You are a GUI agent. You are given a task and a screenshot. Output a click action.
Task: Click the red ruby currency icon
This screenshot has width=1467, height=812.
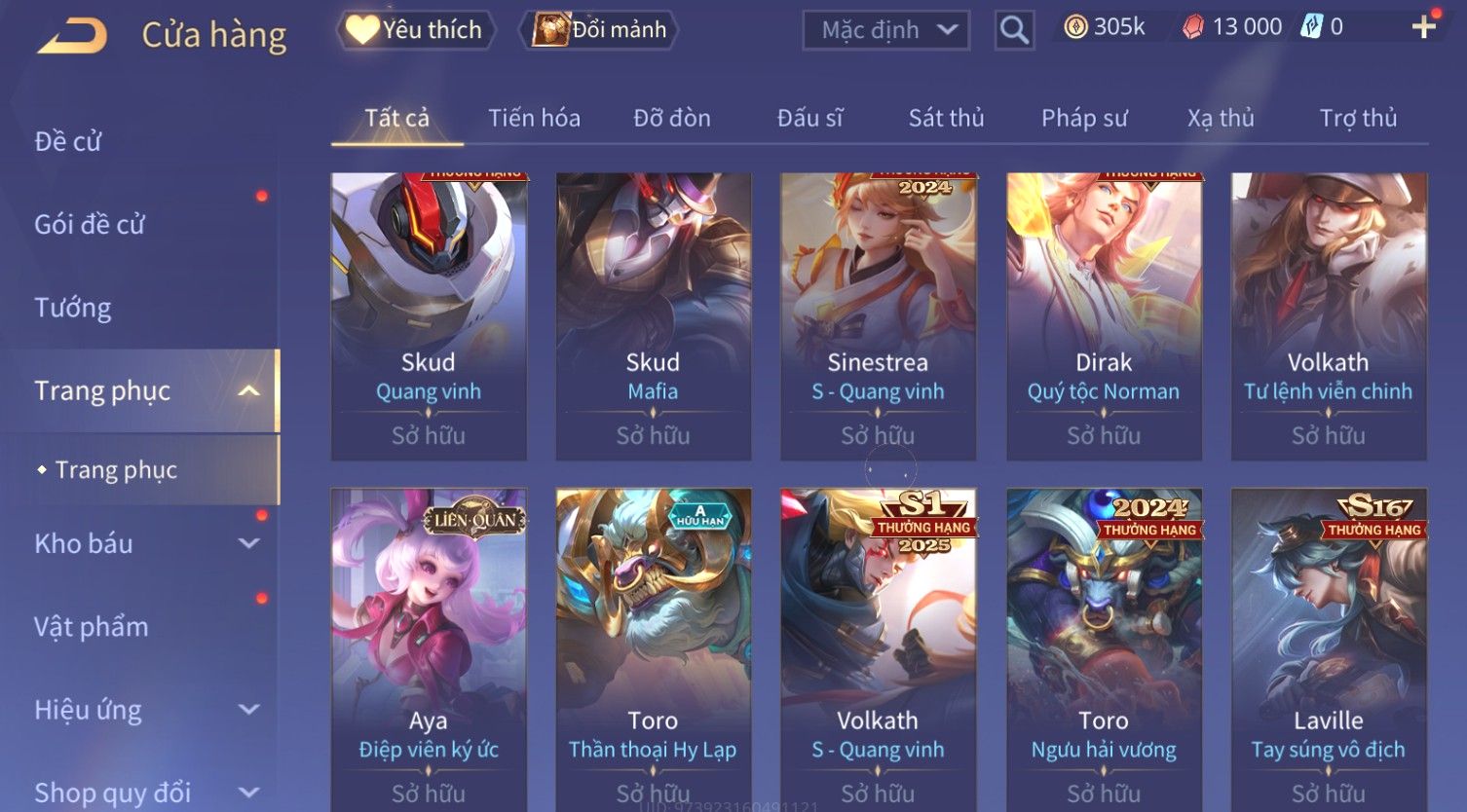coord(1193,27)
